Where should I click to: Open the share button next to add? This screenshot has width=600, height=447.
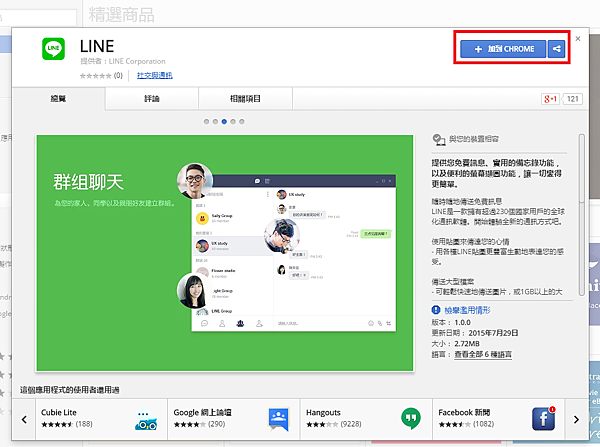(556, 49)
